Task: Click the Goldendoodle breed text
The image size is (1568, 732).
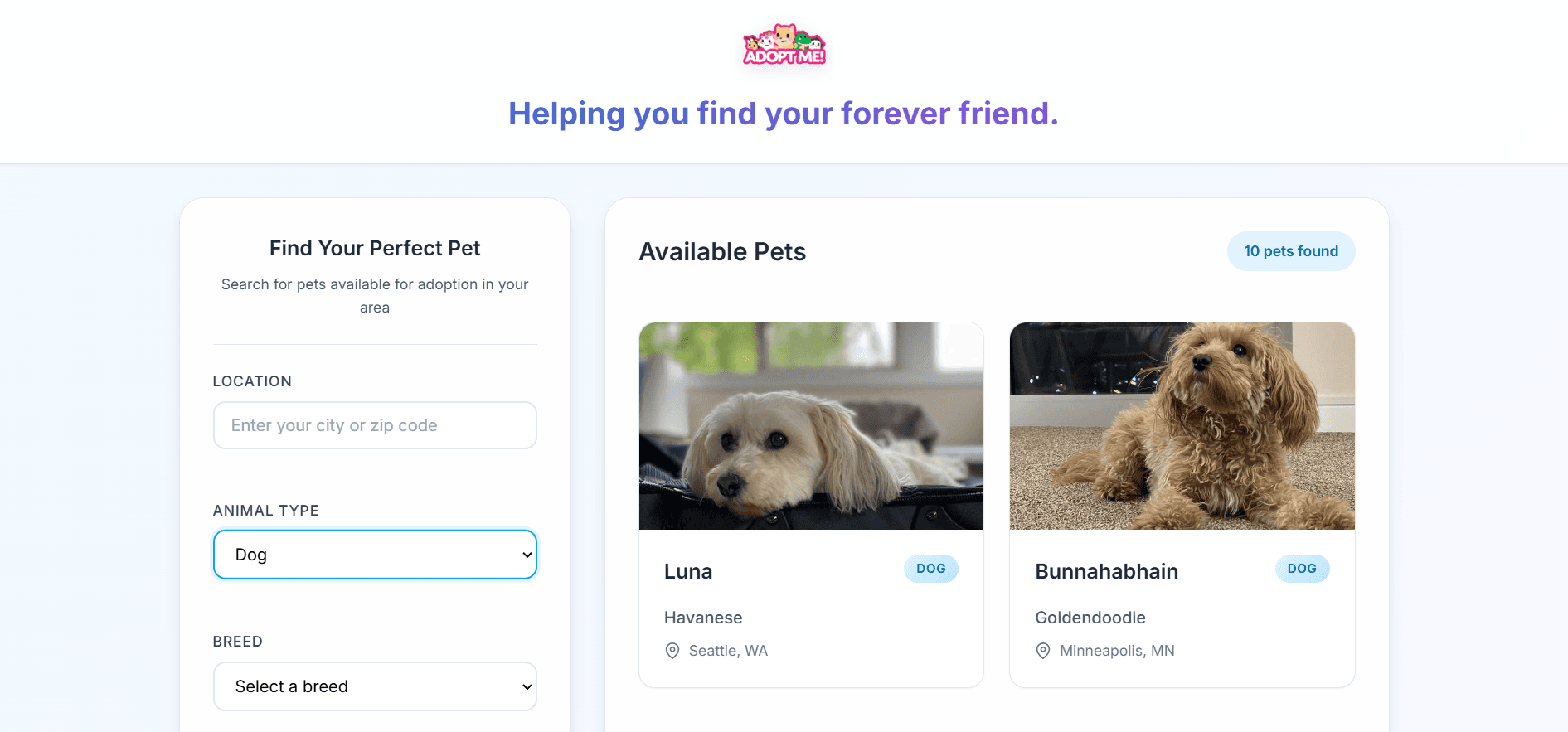Action: point(1090,618)
